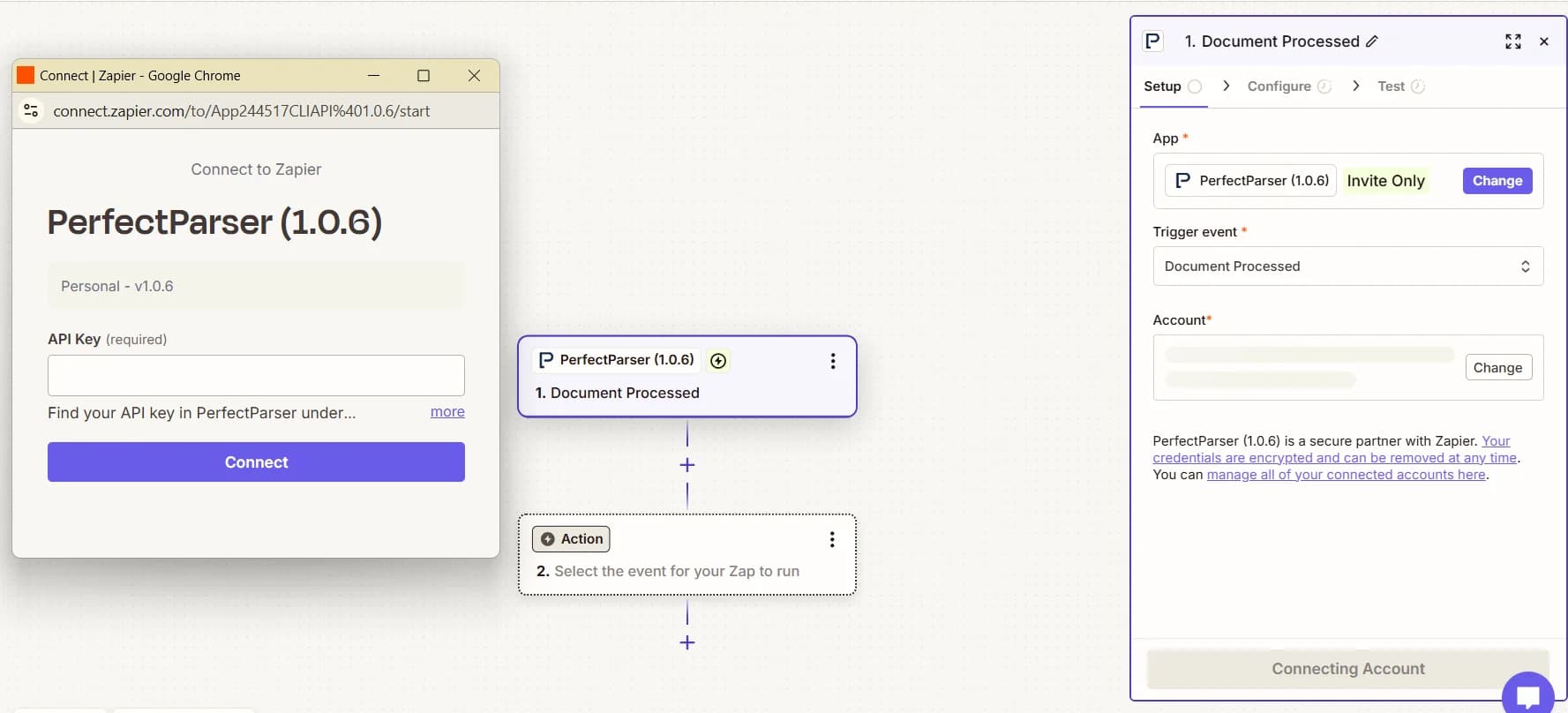This screenshot has width=1568, height=713.
Task: Click the site info icon in the Chrome address bar
Action: (x=31, y=110)
